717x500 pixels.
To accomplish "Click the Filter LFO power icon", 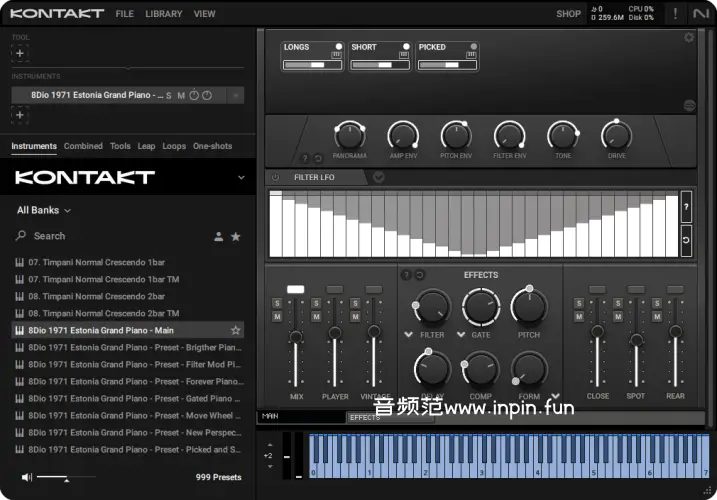I will (276, 177).
